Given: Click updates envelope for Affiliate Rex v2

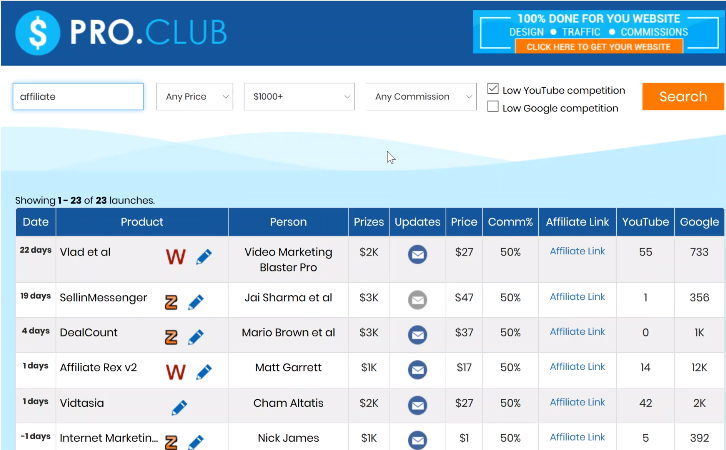Looking at the screenshot, I should click(x=418, y=369).
